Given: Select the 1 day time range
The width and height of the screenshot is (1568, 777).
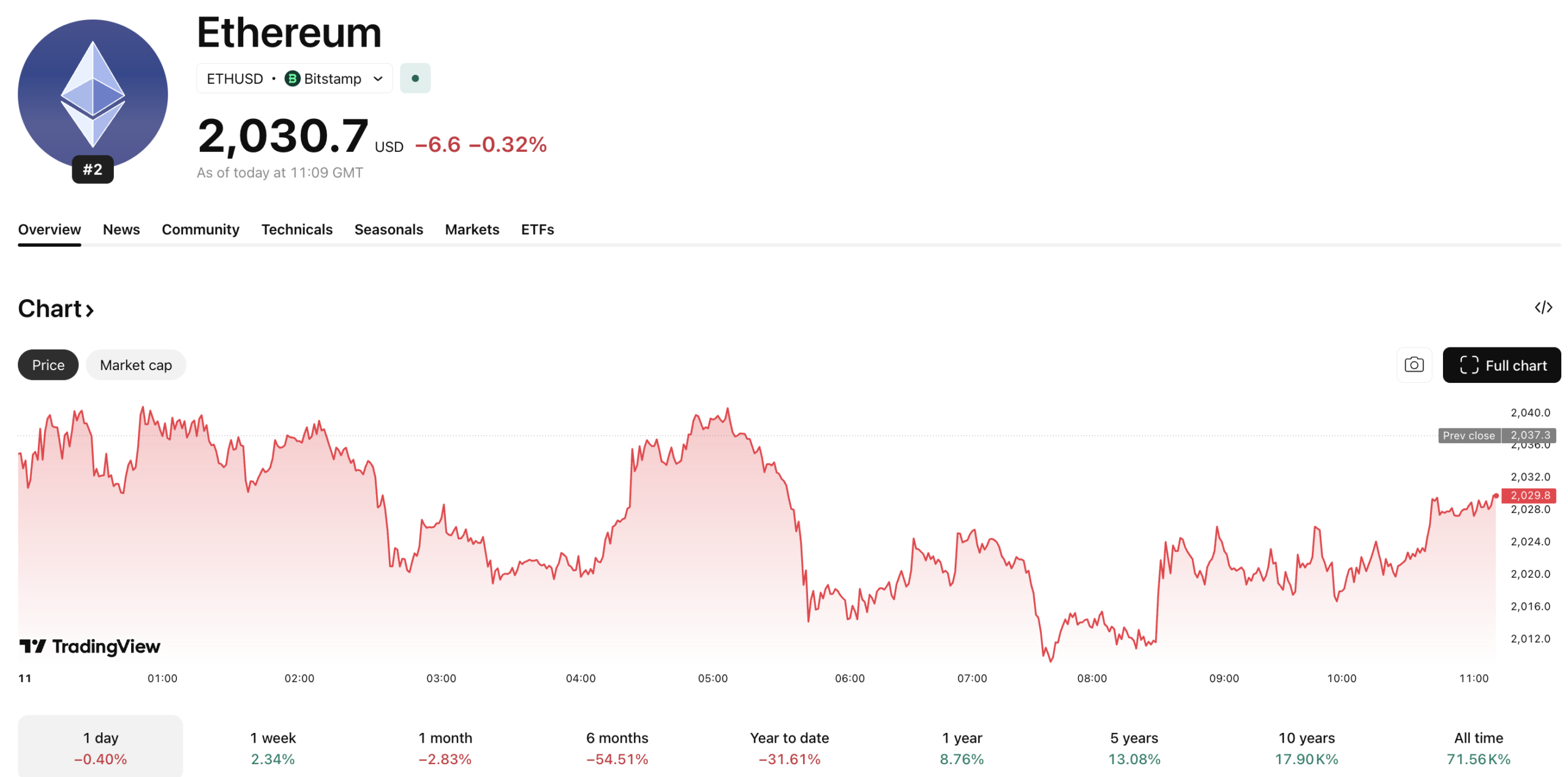Looking at the screenshot, I should tap(100, 748).
